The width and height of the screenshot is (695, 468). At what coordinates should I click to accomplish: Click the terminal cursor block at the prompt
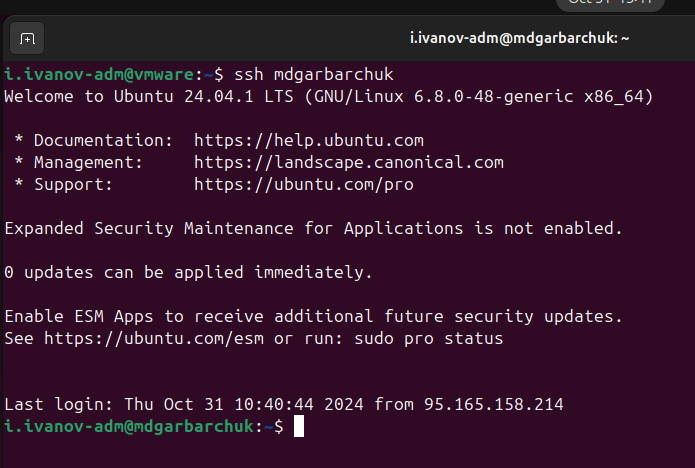click(x=298, y=427)
